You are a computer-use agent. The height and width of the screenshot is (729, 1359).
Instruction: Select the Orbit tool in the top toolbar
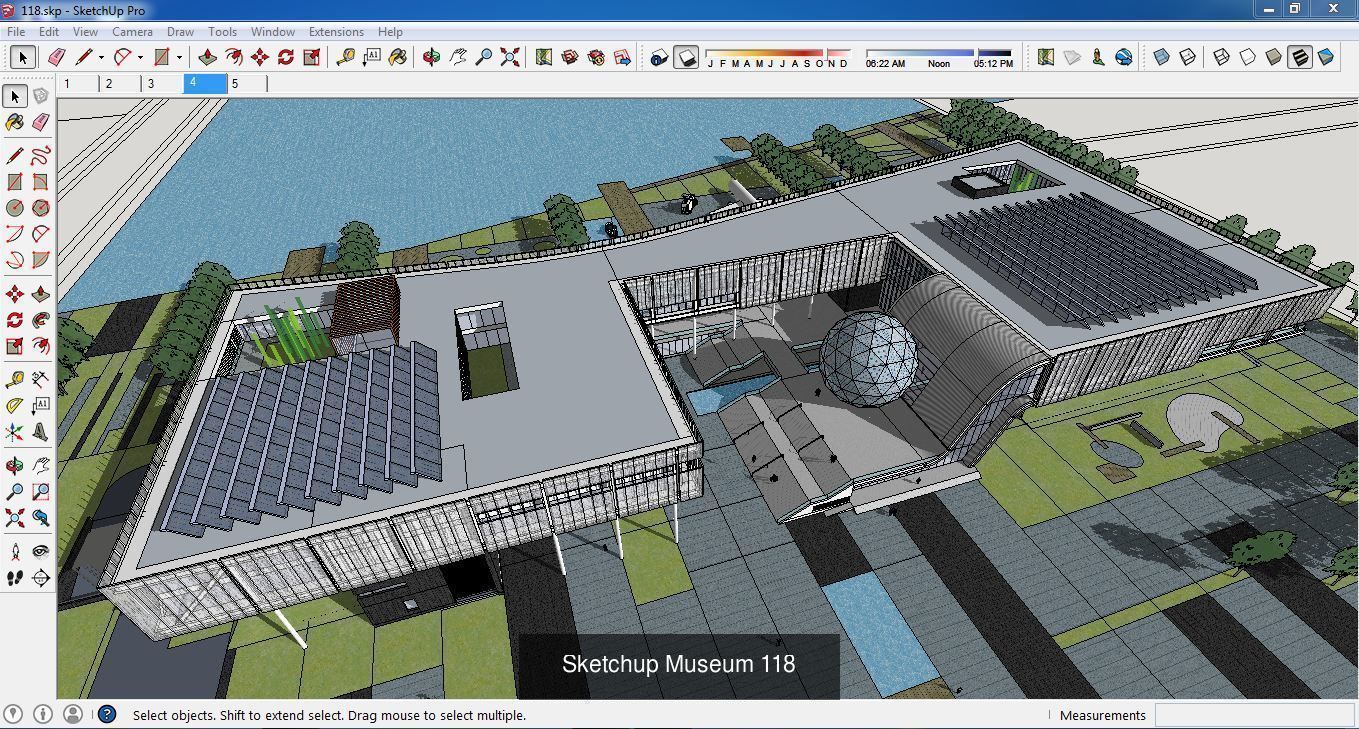(x=432, y=57)
